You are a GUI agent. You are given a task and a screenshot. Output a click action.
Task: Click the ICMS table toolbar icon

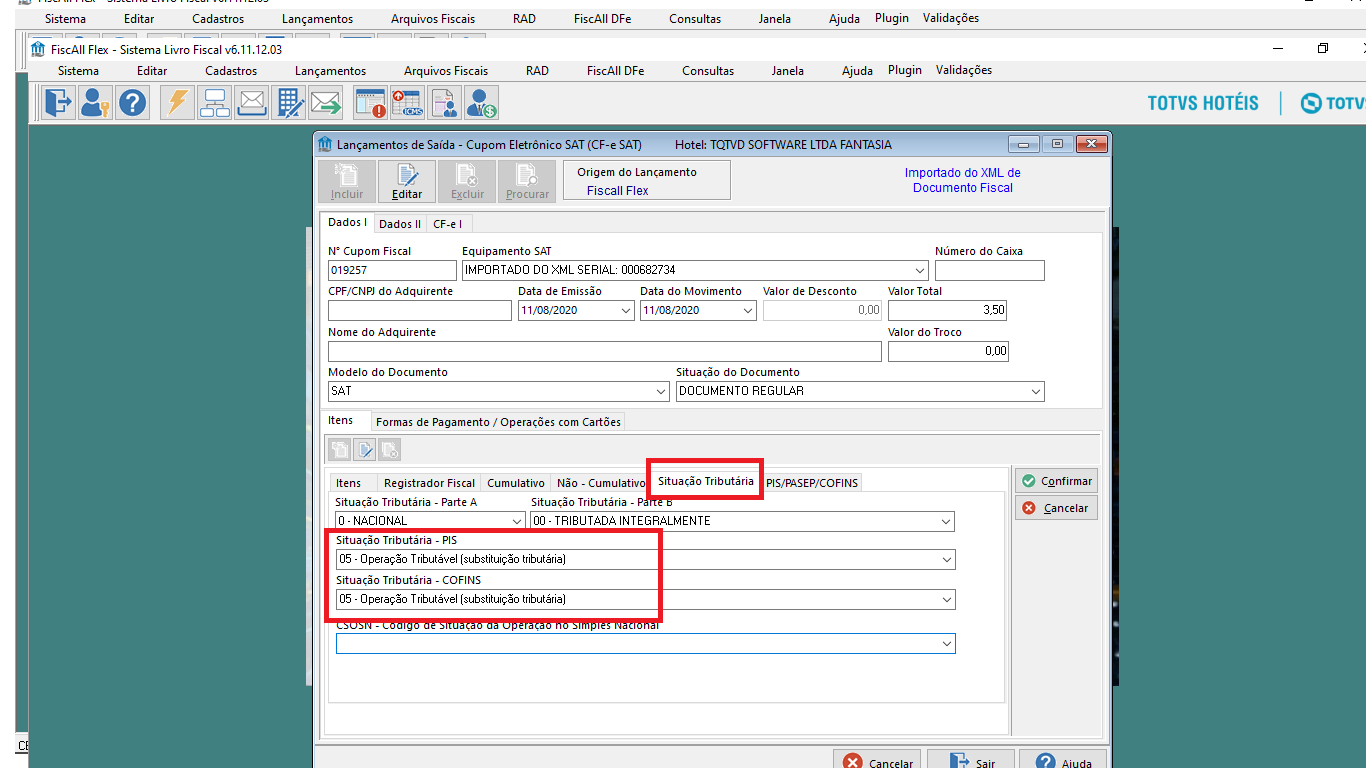pyautogui.click(x=407, y=102)
